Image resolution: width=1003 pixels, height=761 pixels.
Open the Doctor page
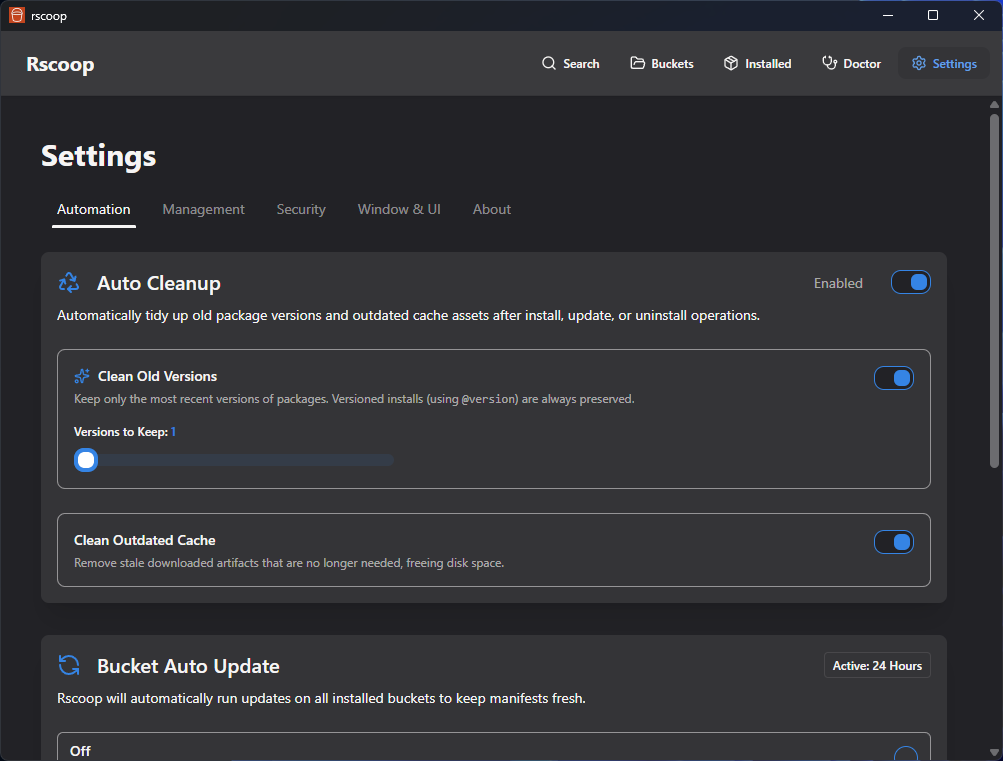(x=851, y=63)
